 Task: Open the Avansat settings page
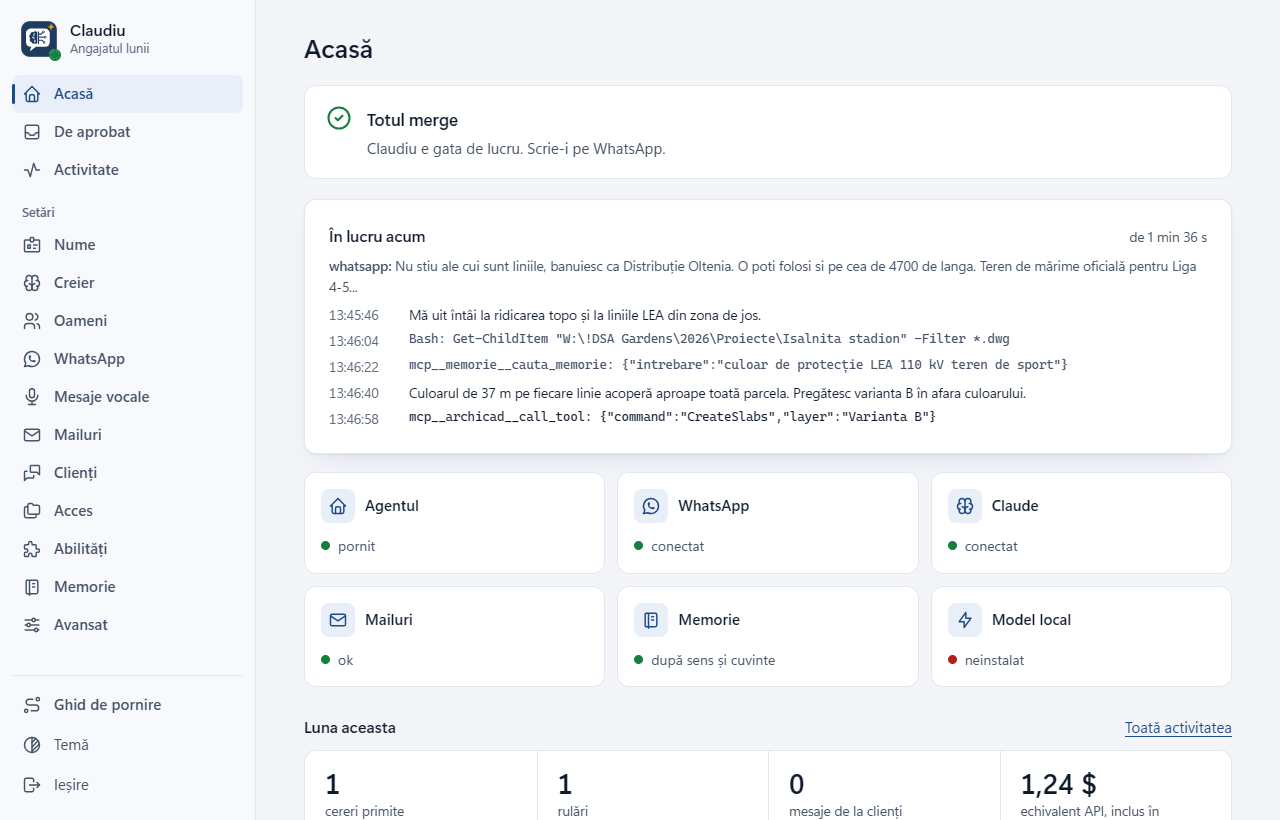tap(127, 625)
